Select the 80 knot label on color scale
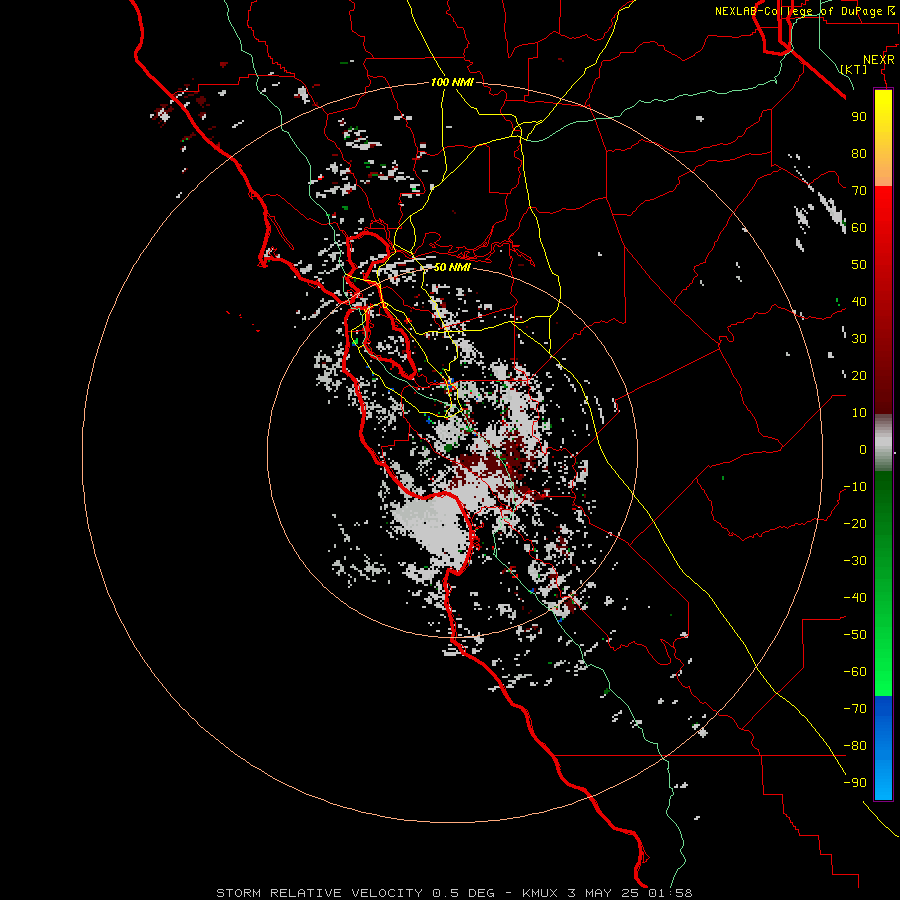 pyautogui.click(x=859, y=154)
